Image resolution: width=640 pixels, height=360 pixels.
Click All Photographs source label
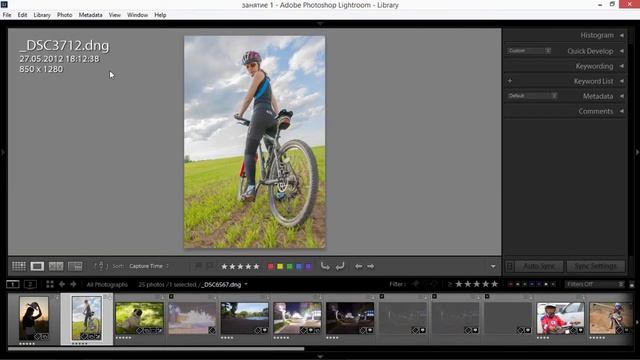click(x=107, y=284)
